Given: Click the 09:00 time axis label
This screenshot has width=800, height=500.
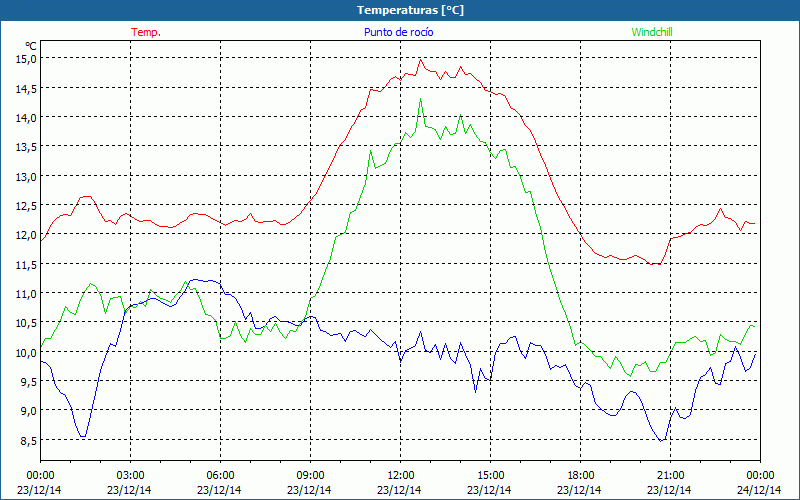Looking at the screenshot, I should pyautogui.click(x=310, y=476).
